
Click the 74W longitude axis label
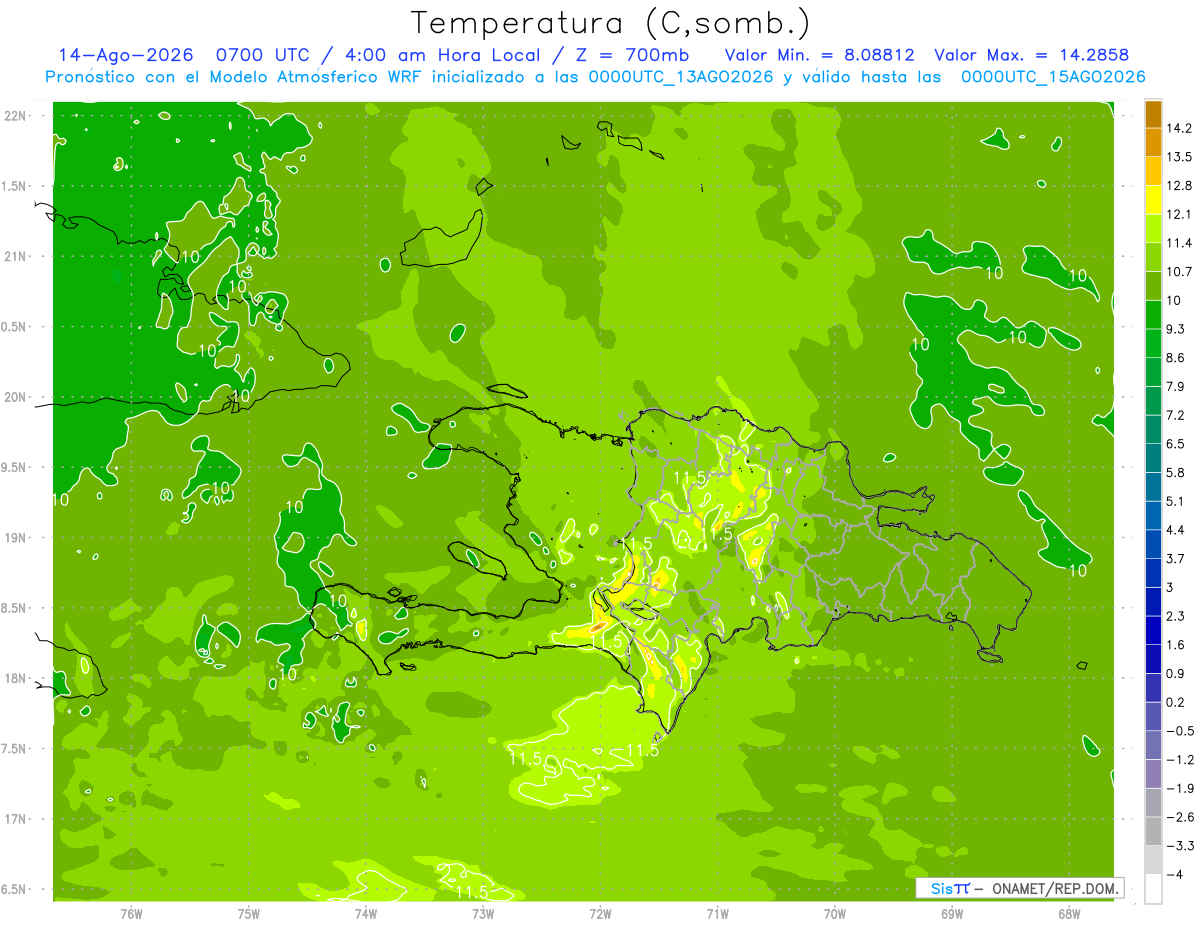pos(366,914)
